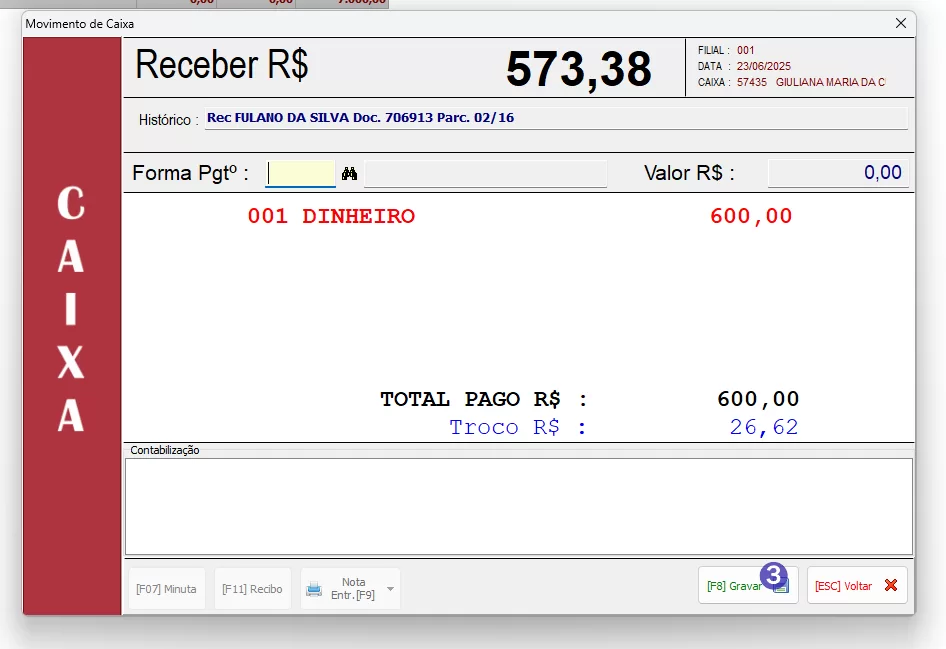Click the payment form description field
This screenshot has height=649, width=946.
click(485, 174)
